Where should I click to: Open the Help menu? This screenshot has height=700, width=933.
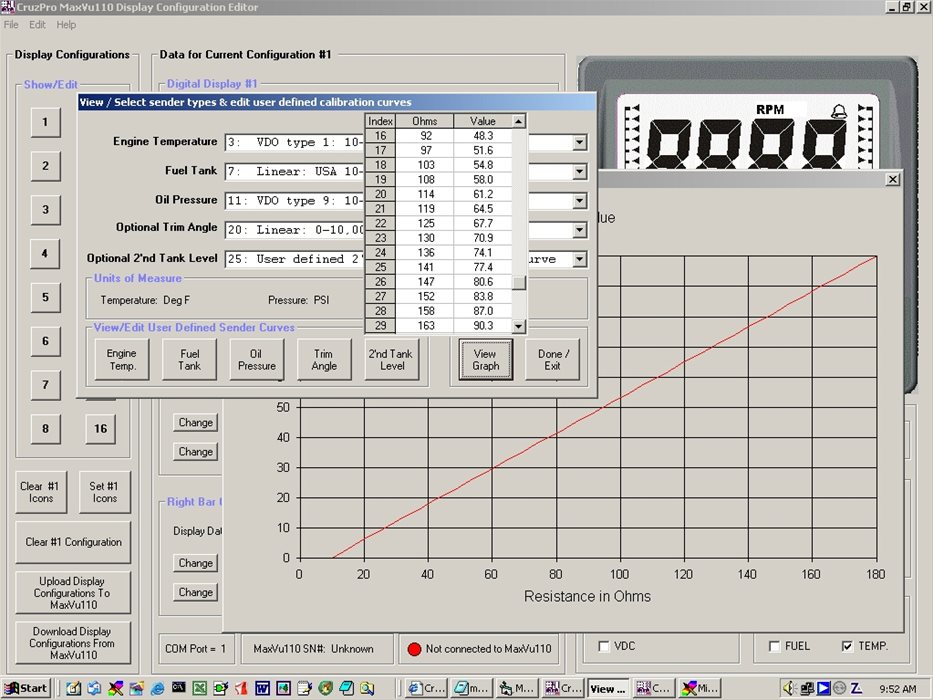(x=66, y=24)
